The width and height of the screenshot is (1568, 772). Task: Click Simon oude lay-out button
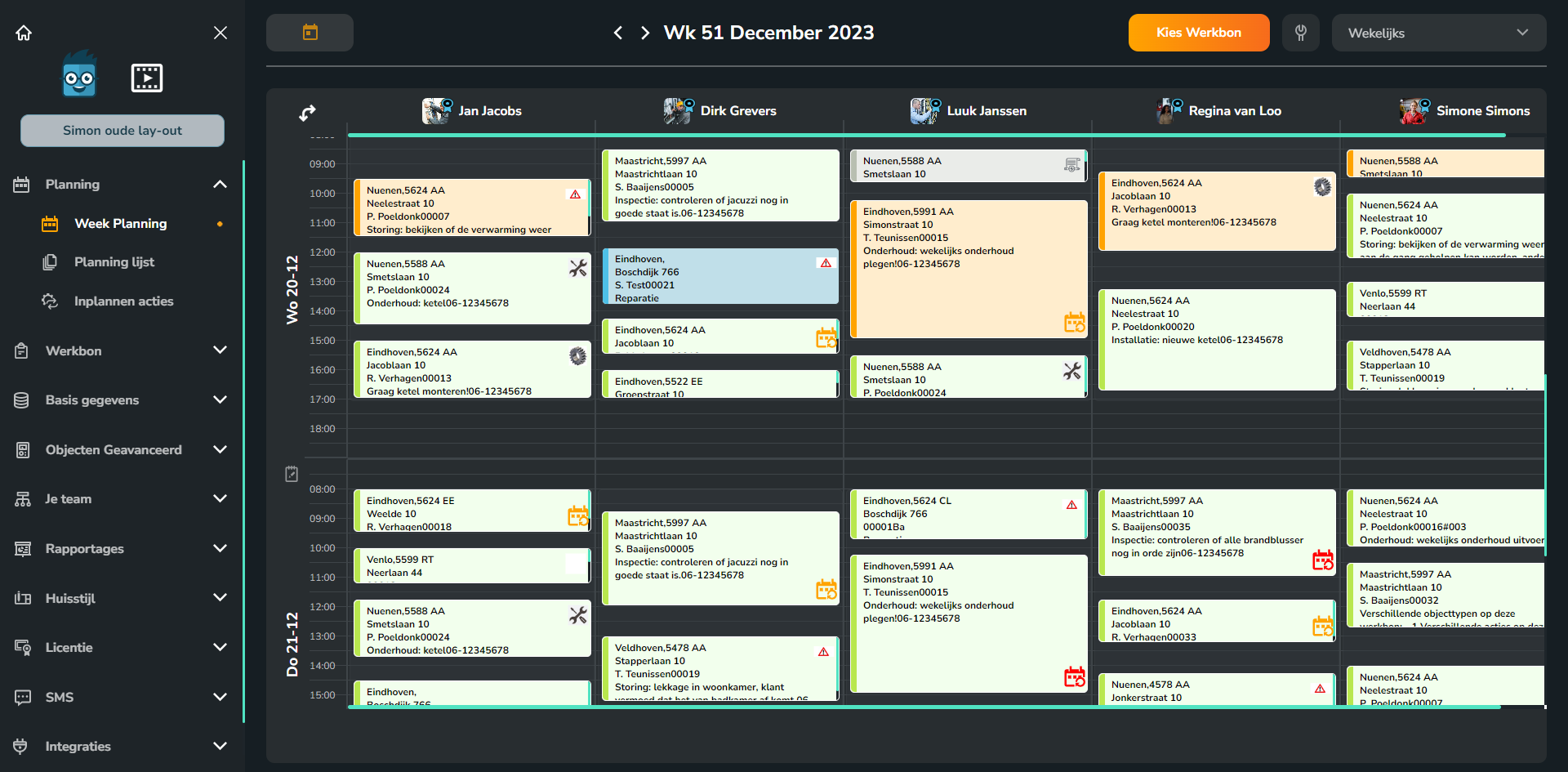[122, 131]
